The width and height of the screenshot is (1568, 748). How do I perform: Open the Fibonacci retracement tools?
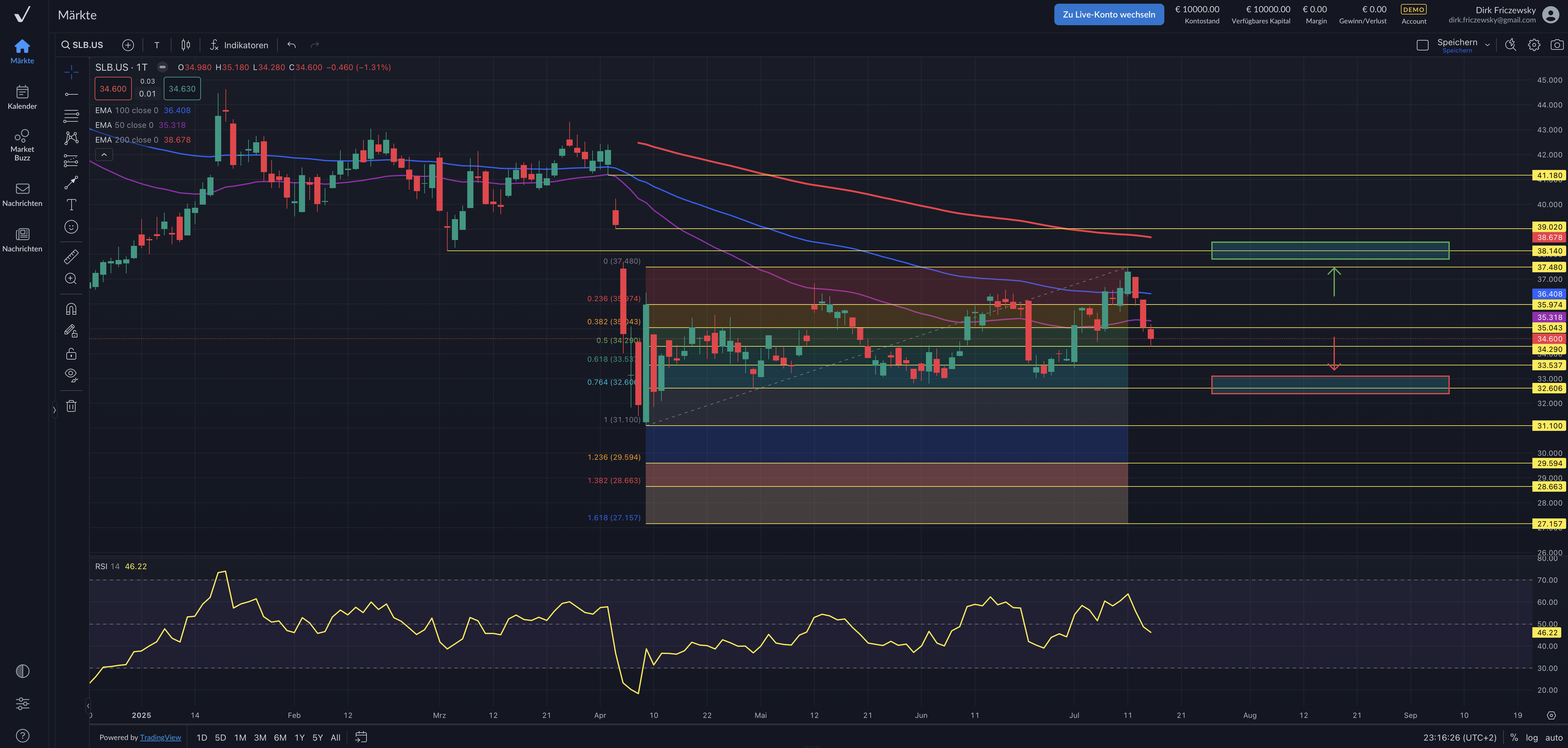pos(71,116)
